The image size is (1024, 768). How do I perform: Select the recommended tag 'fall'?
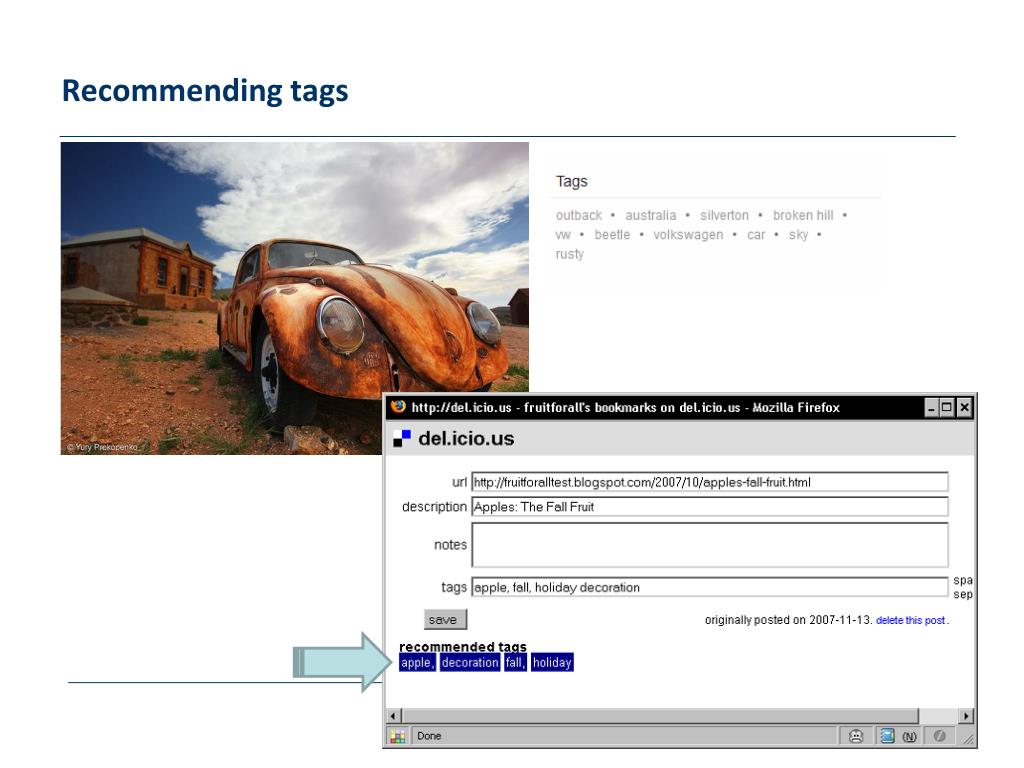[515, 662]
